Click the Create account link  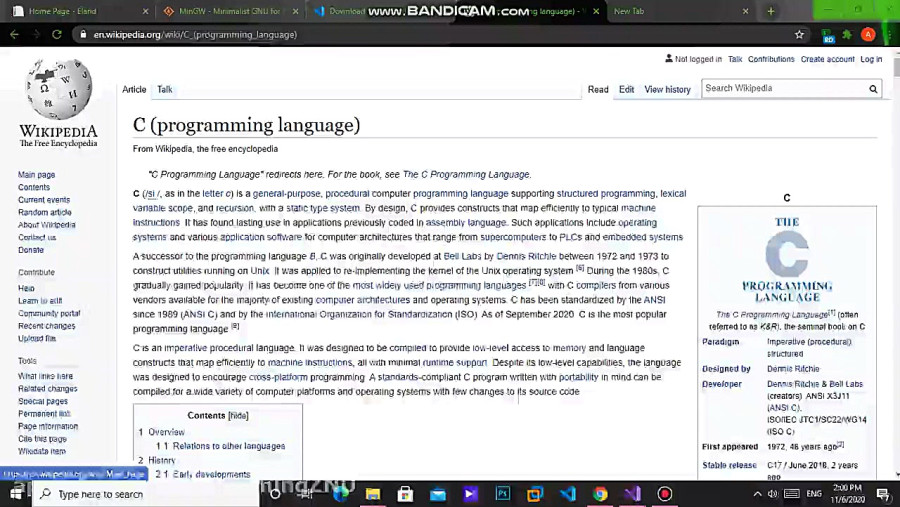point(827,59)
